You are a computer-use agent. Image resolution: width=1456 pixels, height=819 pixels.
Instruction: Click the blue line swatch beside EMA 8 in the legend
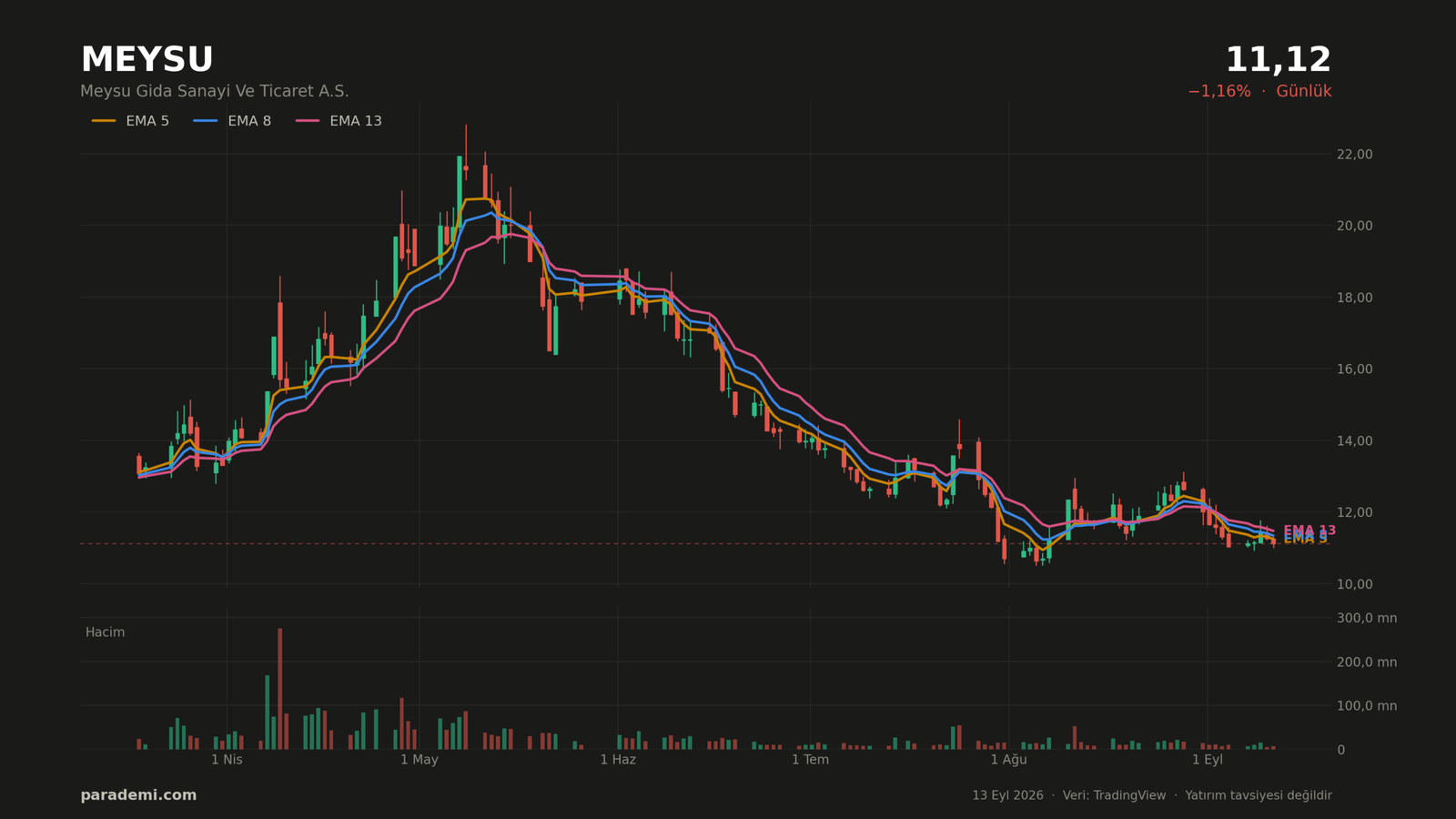[206, 121]
